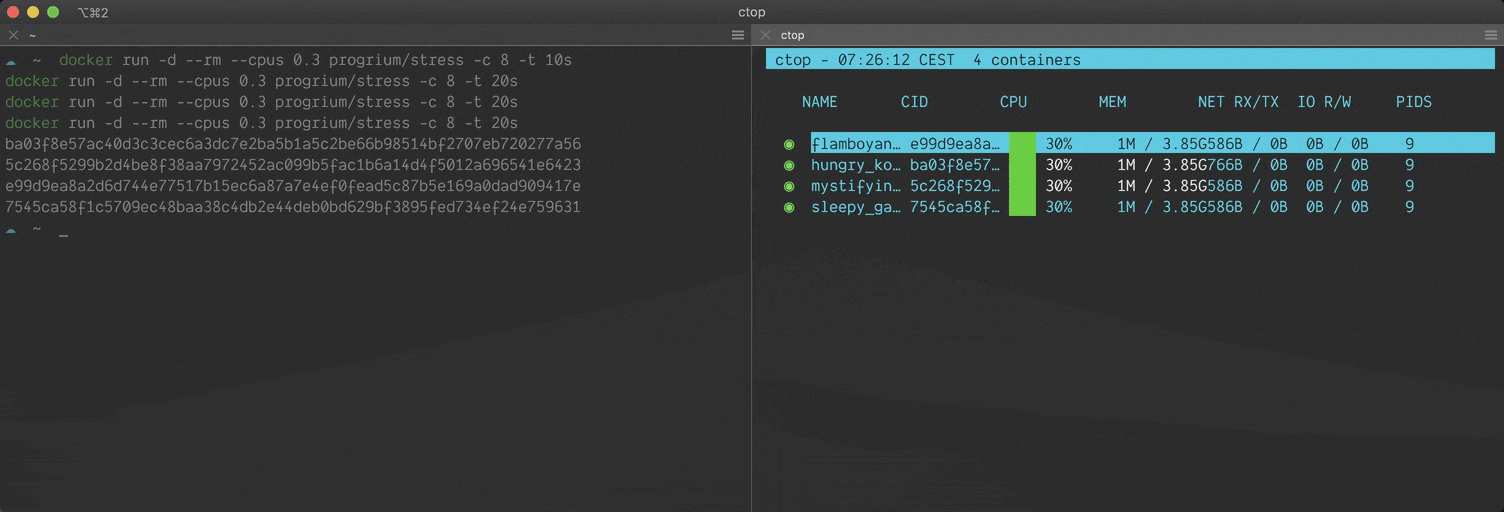Click the status dot beside mystifyin container

click(x=789, y=186)
